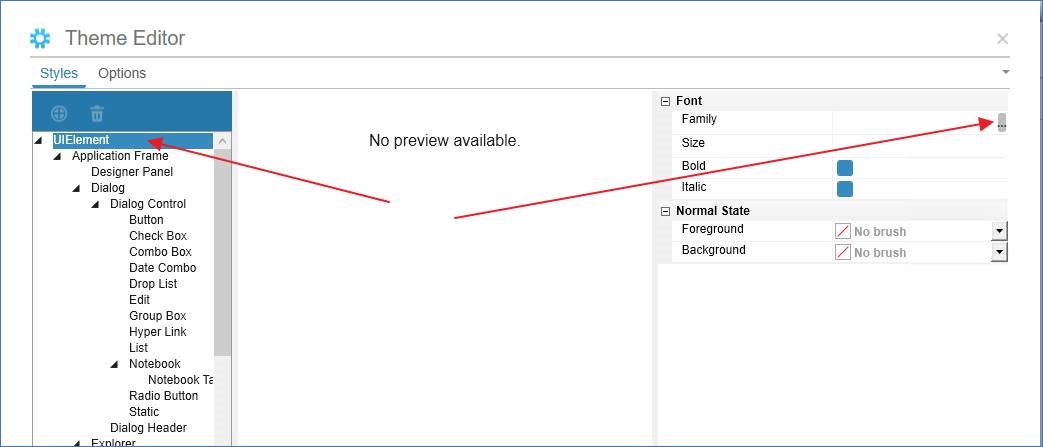
Task: Open the Background brush dropdown arrow
Action: click(x=999, y=252)
